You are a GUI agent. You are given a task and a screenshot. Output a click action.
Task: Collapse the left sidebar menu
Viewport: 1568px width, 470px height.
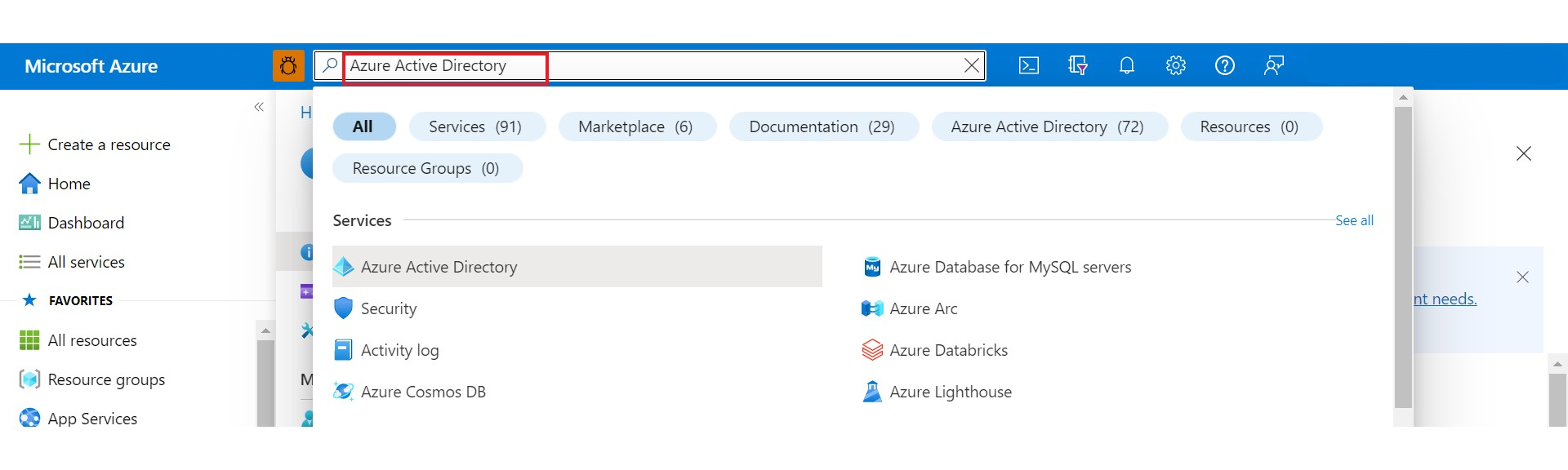[259, 107]
